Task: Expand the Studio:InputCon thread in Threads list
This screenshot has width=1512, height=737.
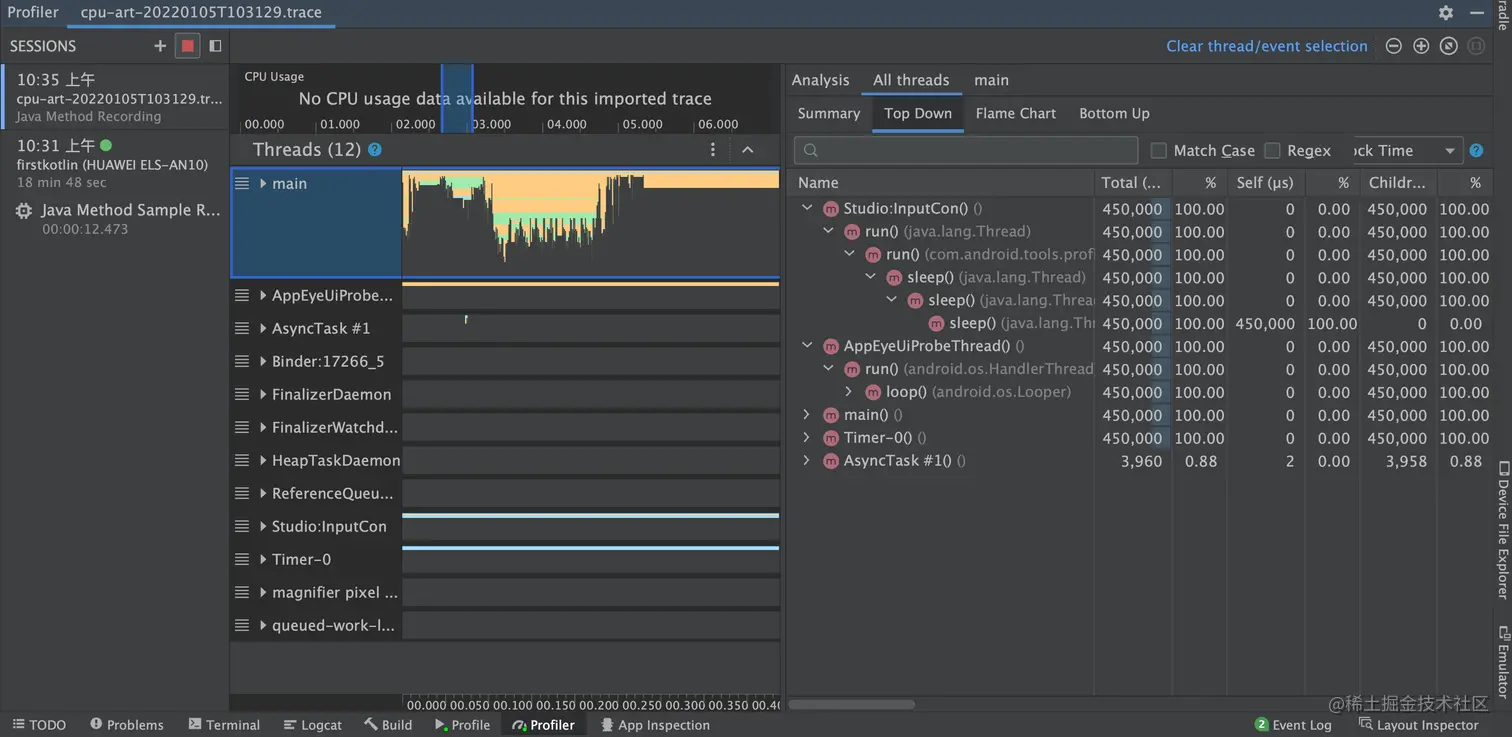Action: coord(263,526)
